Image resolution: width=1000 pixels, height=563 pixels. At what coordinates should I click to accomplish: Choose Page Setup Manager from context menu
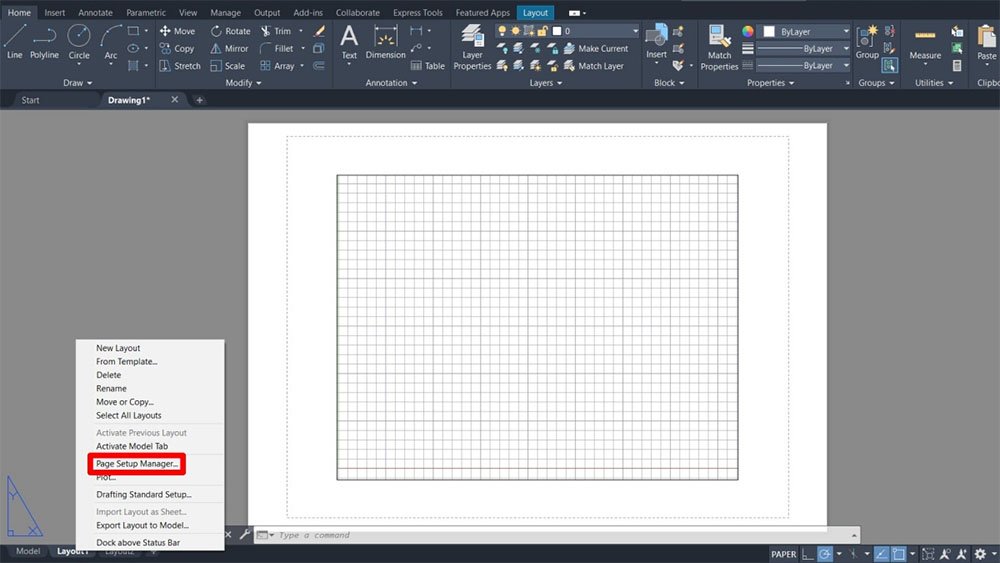[x=136, y=464]
